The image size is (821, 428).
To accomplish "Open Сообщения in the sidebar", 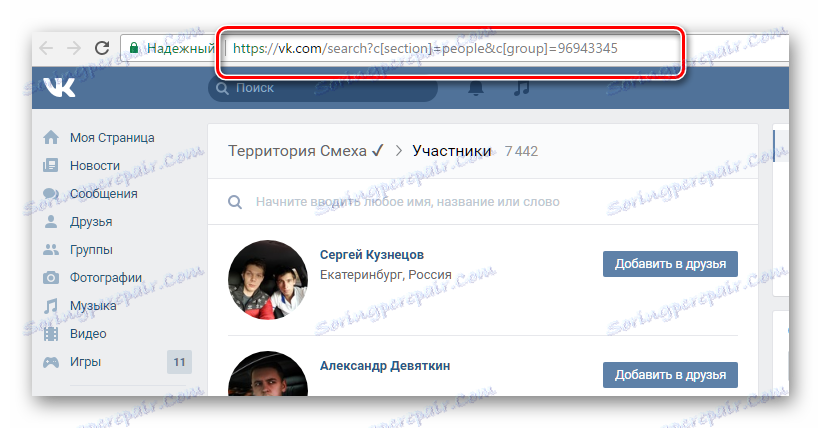I will click(x=104, y=194).
